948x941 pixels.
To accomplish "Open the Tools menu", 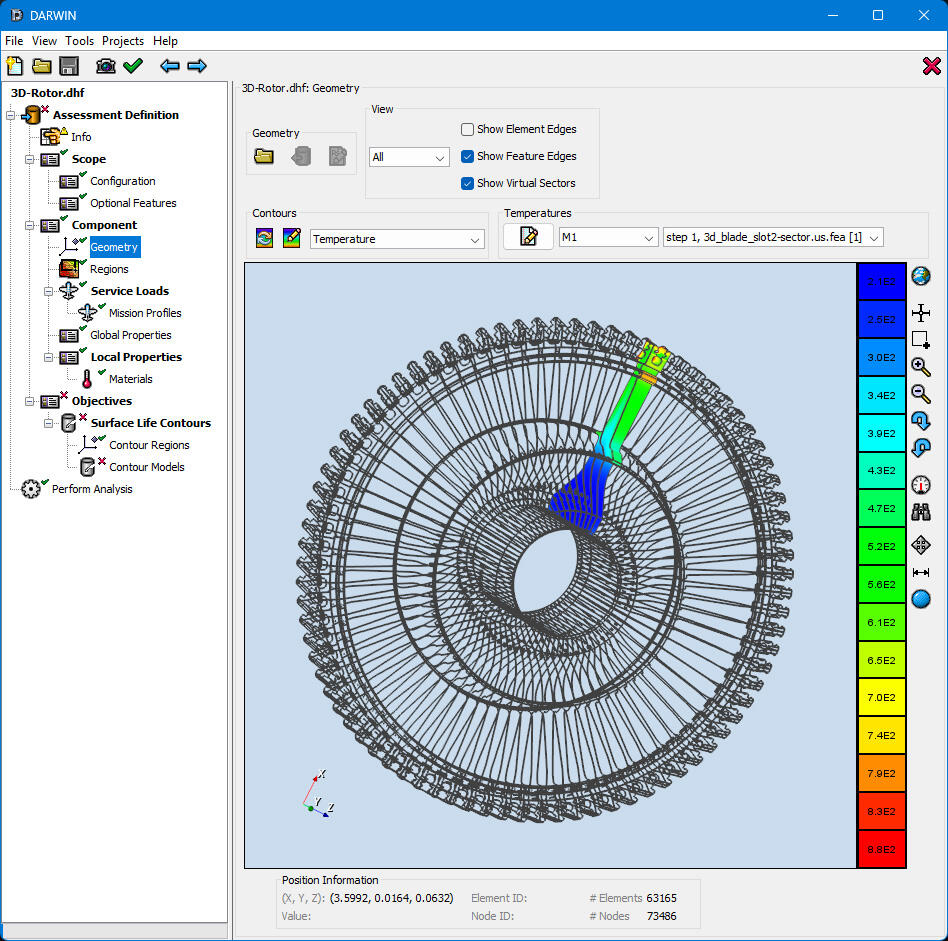I will pos(79,41).
